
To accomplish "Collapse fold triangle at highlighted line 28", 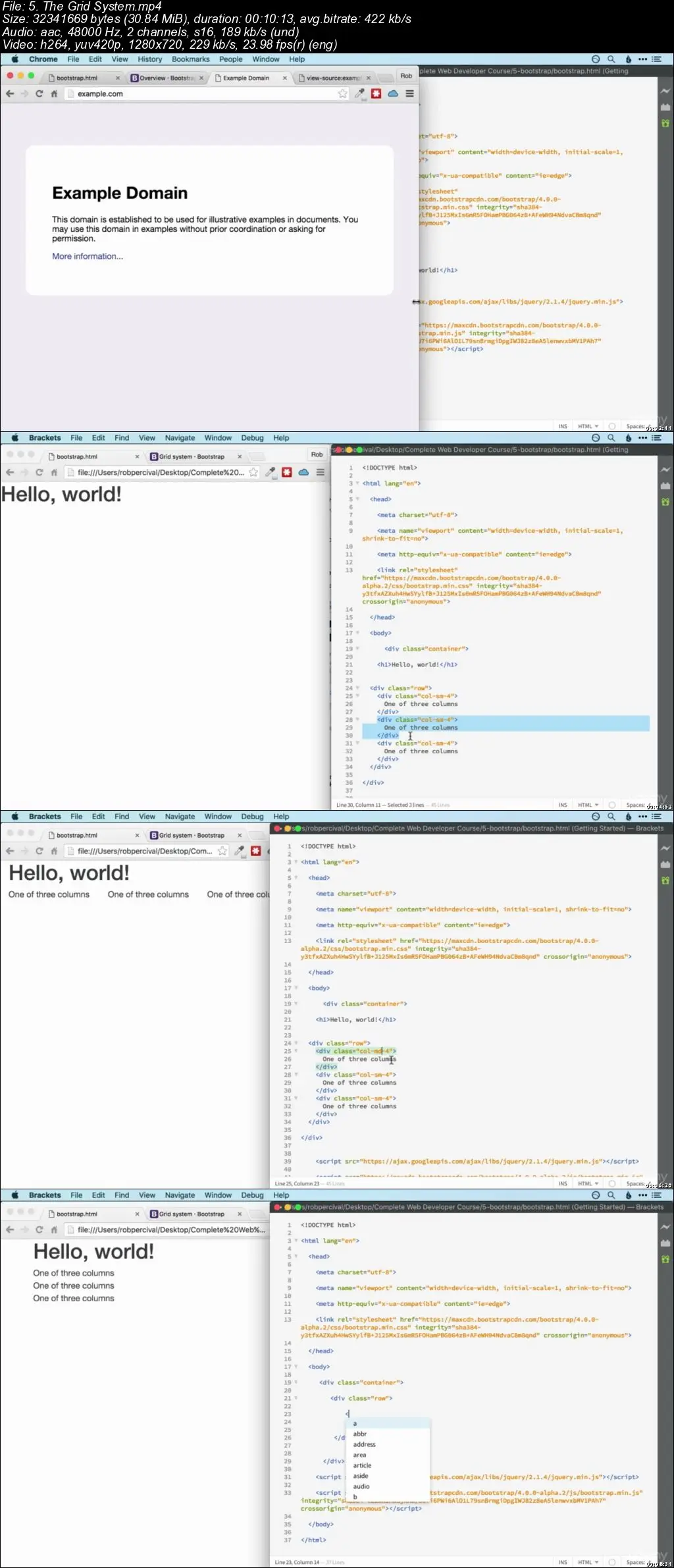I will point(357,720).
